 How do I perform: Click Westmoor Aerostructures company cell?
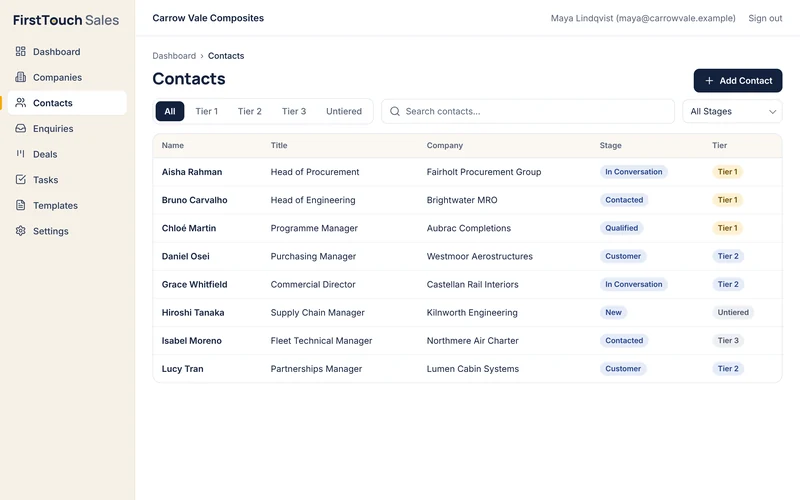(x=480, y=256)
